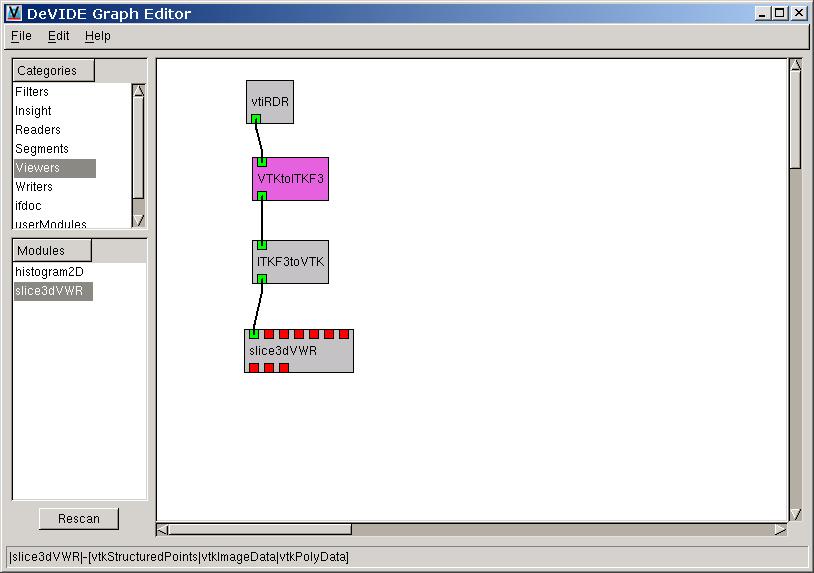Click slice3dVWR third red output port
Viewport: 814px width, 573px height.
click(284, 367)
